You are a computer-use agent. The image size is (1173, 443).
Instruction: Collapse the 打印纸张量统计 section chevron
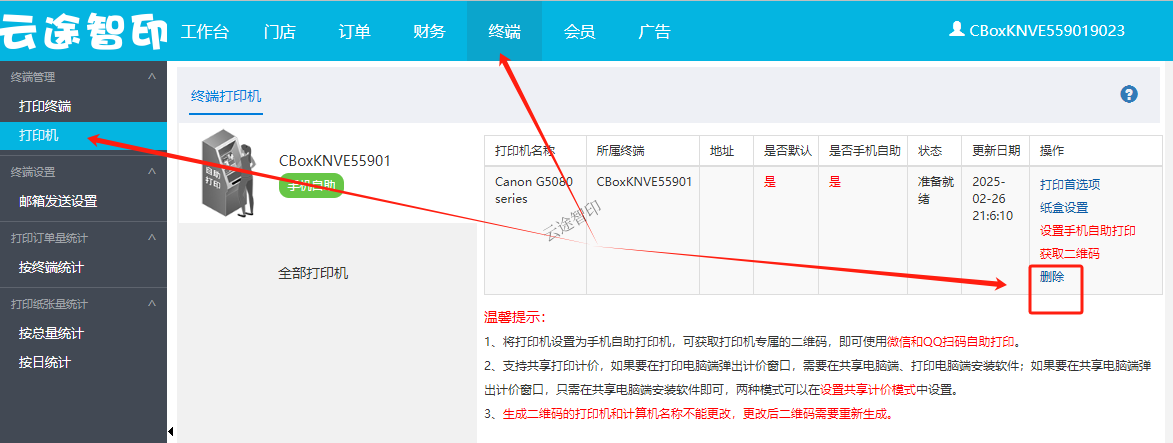pos(151,304)
